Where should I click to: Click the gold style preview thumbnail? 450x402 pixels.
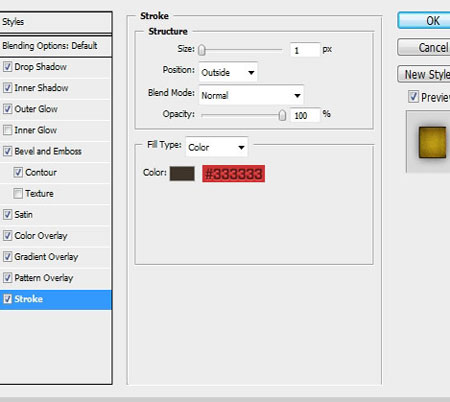[x=433, y=142]
